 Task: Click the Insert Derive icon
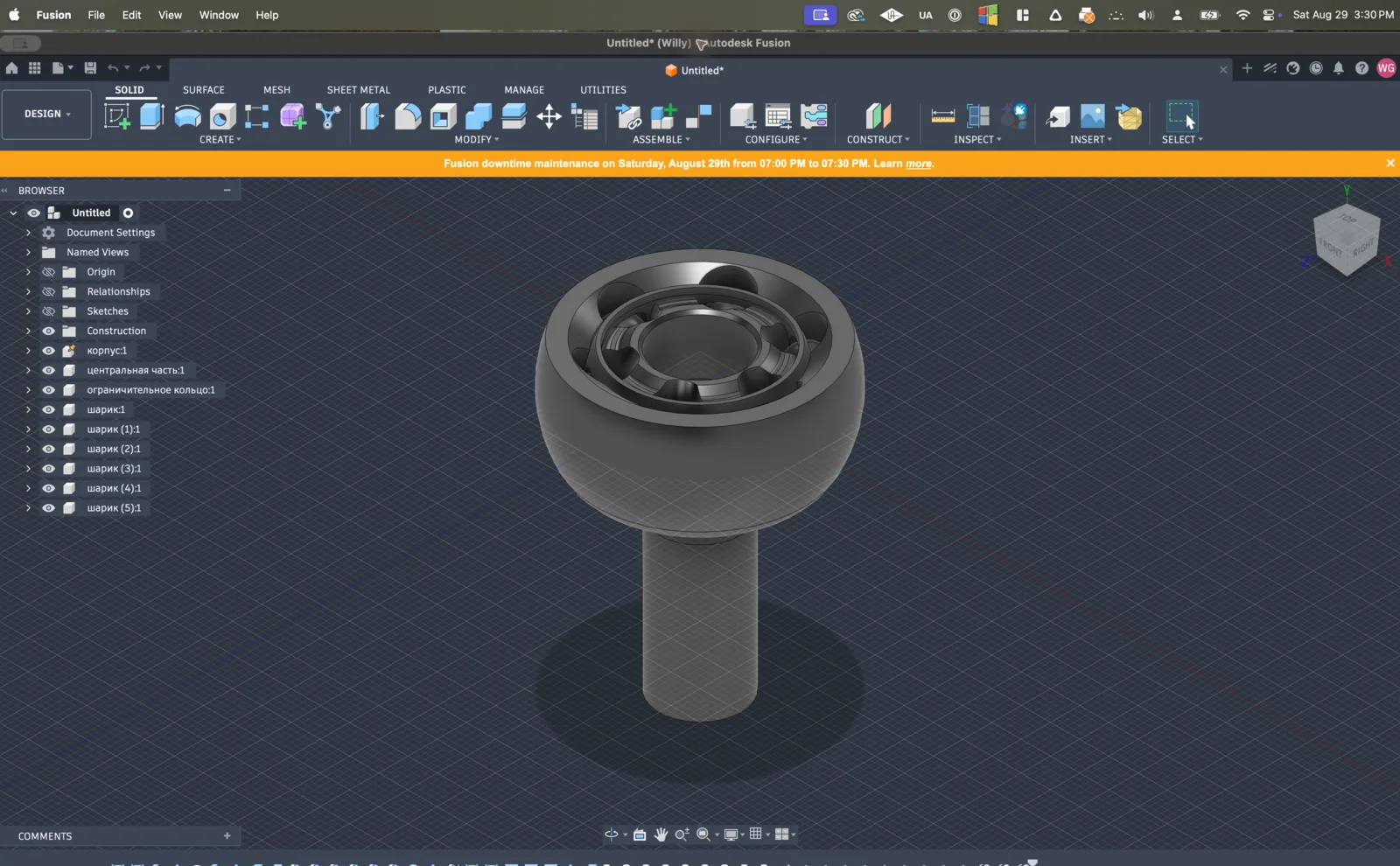coord(1058,116)
